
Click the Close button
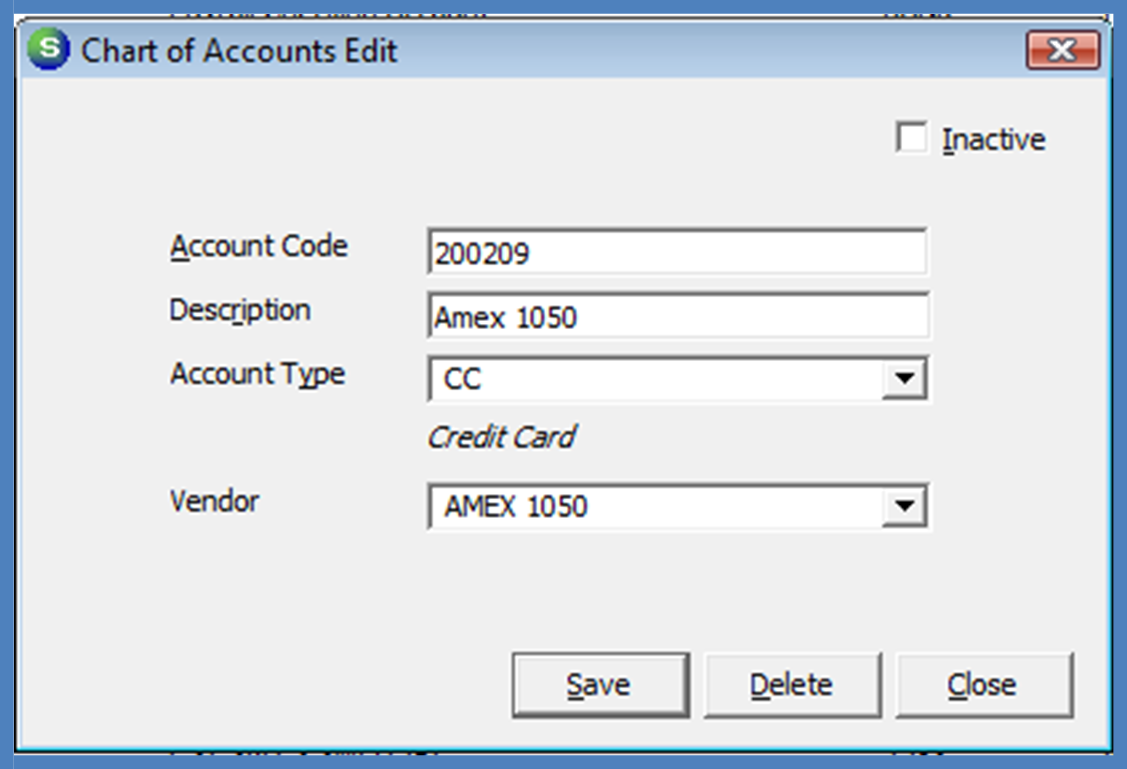click(x=984, y=685)
